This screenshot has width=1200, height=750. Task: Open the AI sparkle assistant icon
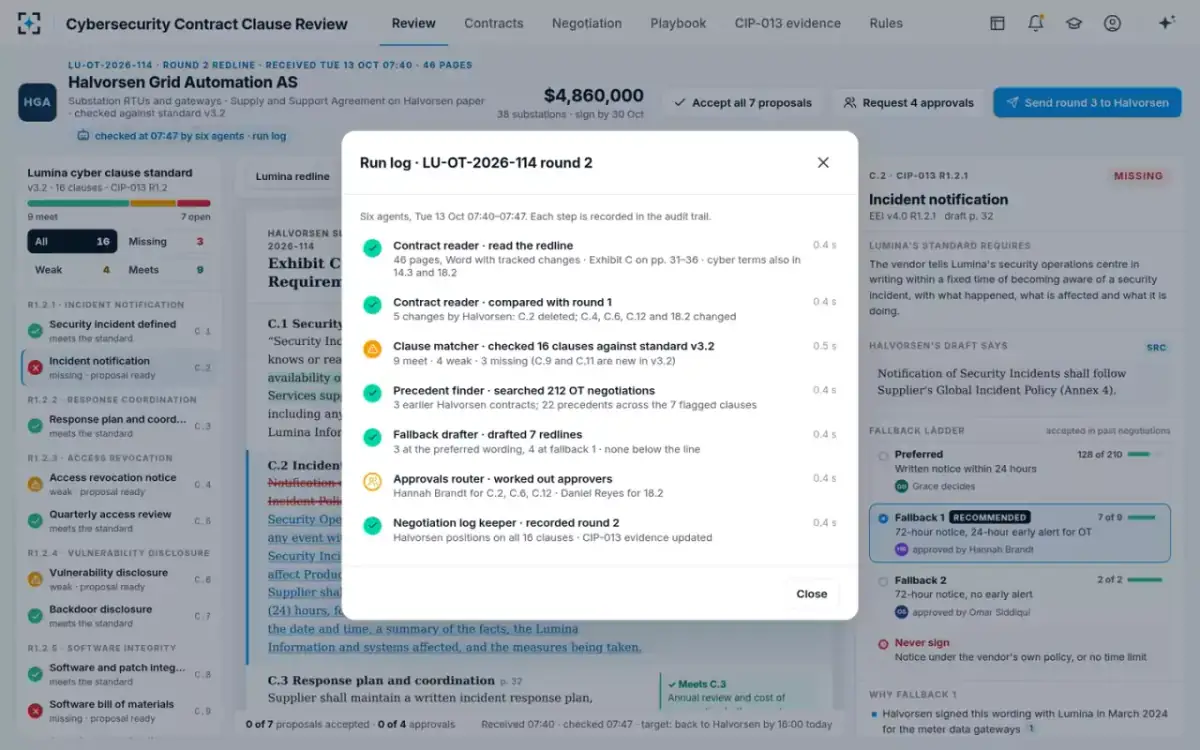coord(1166,23)
